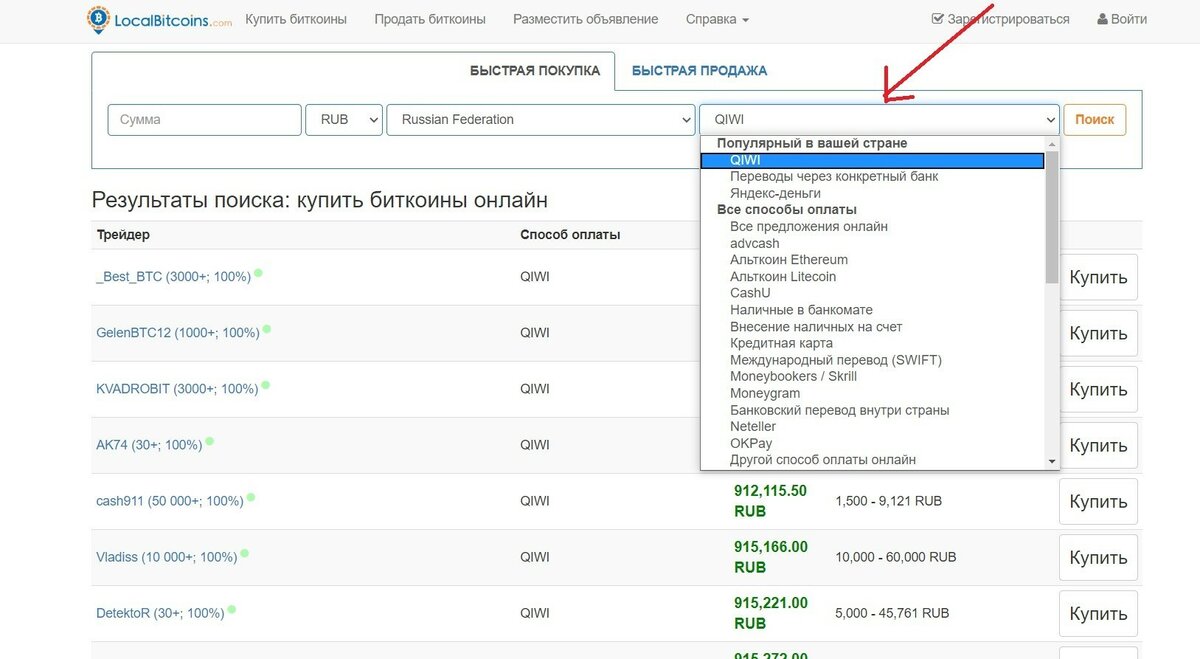1200x659 pixels.
Task: Click the user icon beside Войти
Action: pos(1102,19)
